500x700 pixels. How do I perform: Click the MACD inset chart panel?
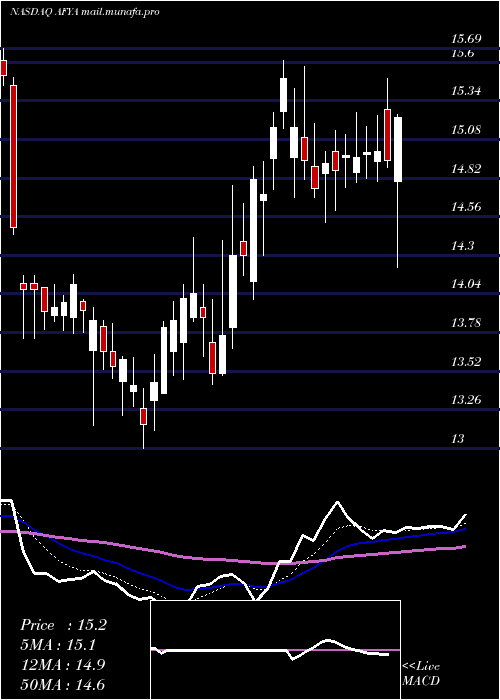275,650
